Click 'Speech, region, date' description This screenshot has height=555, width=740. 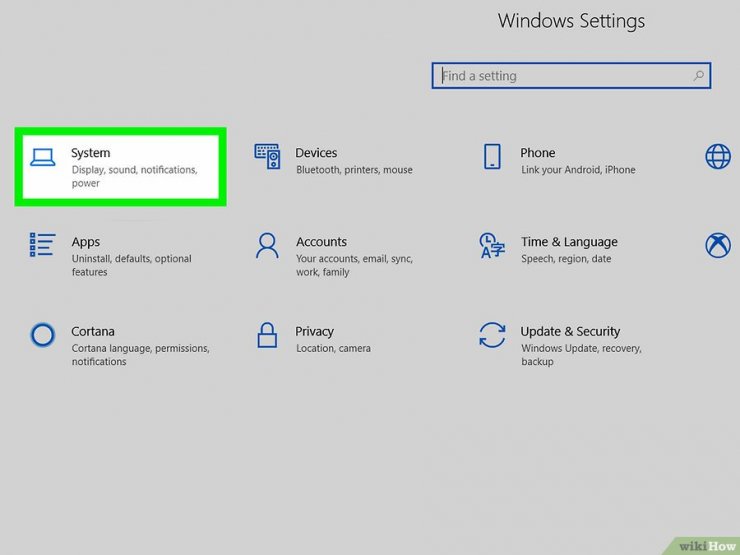566,259
